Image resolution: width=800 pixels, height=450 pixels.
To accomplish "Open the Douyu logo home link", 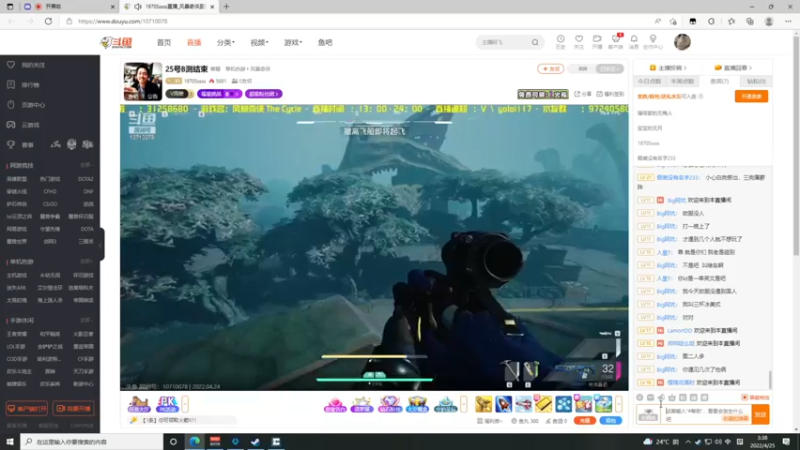I will click(x=116, y=42).
